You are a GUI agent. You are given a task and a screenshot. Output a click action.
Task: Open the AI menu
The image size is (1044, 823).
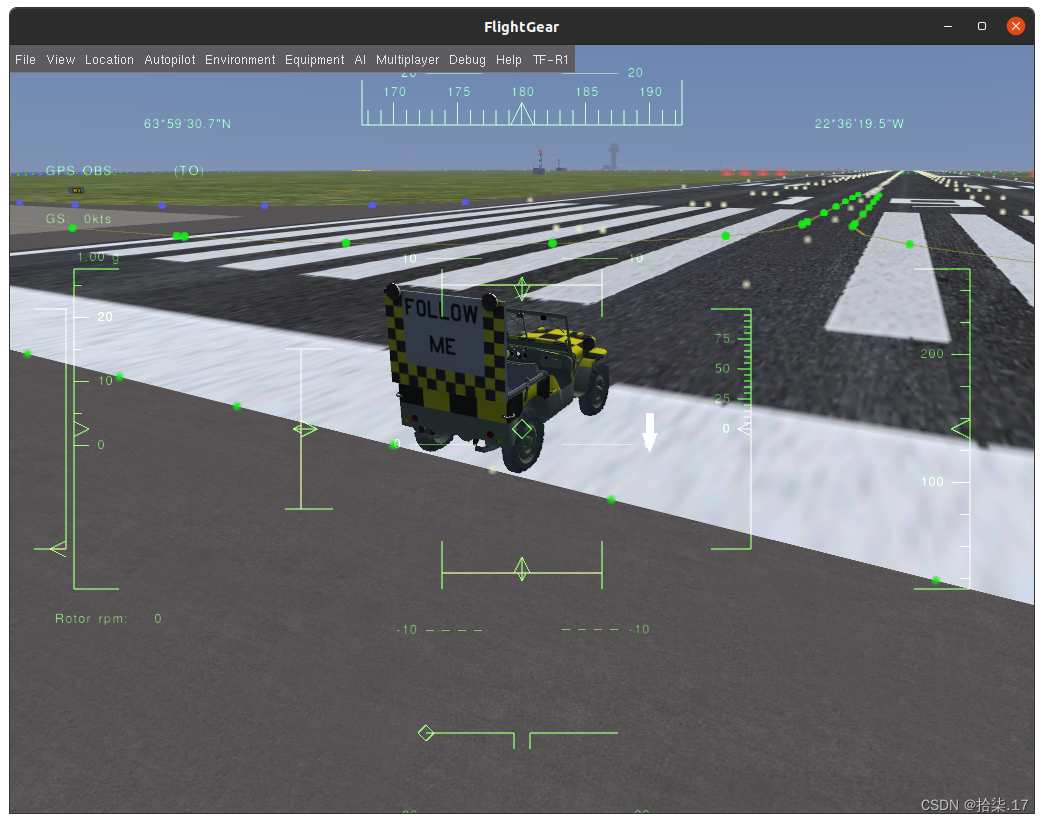pos(360,59)
